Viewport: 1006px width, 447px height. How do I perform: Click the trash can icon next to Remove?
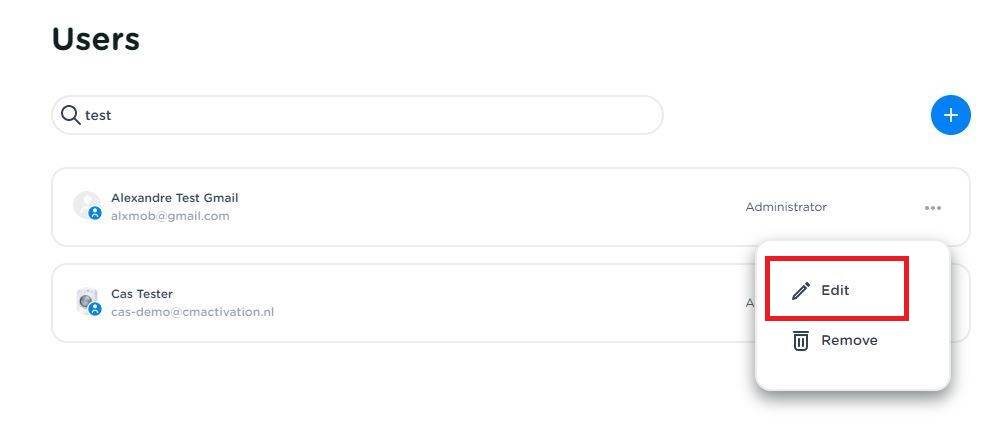point(800,341)
